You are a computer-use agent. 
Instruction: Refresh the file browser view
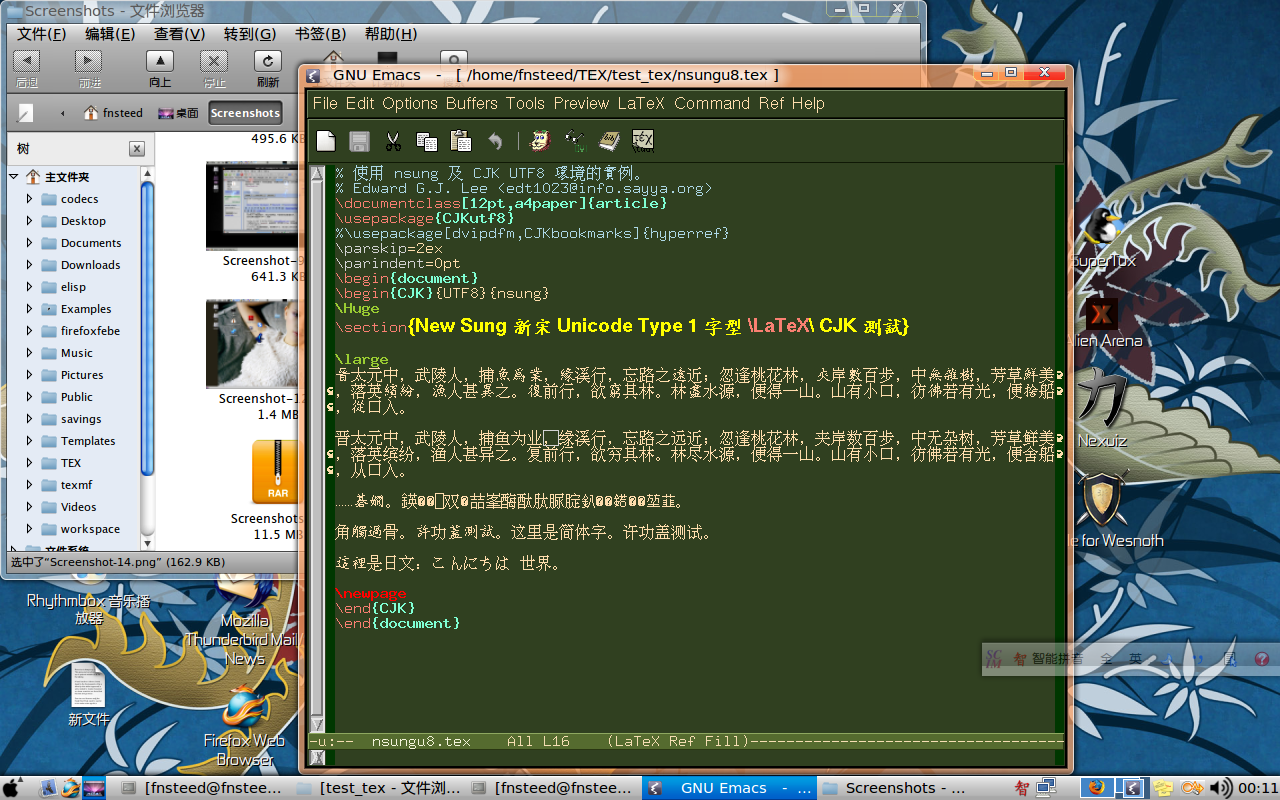click(267, 68)
